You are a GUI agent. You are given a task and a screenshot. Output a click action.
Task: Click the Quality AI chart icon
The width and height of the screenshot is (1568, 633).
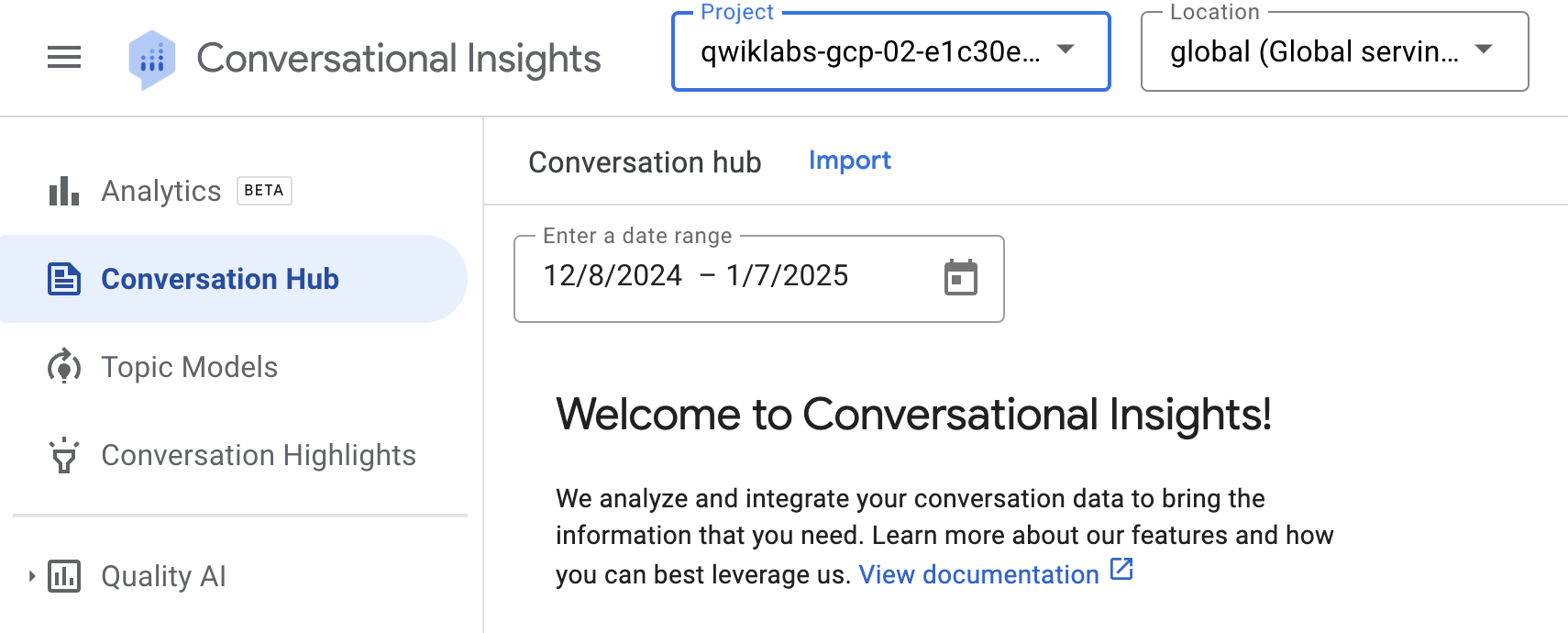pyautogui.click(x=64, y=576)
